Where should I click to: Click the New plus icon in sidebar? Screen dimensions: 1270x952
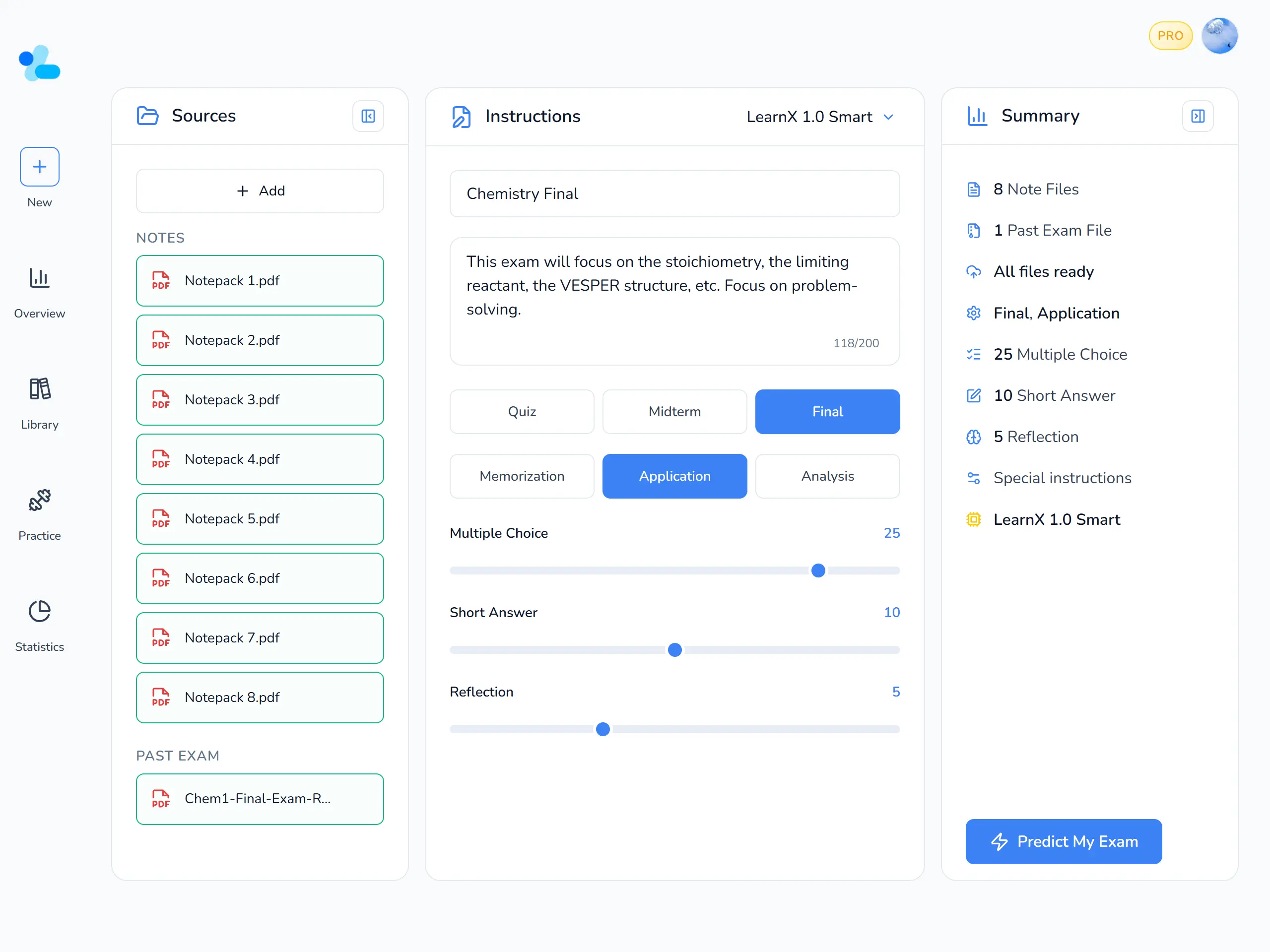coord(40,167)
